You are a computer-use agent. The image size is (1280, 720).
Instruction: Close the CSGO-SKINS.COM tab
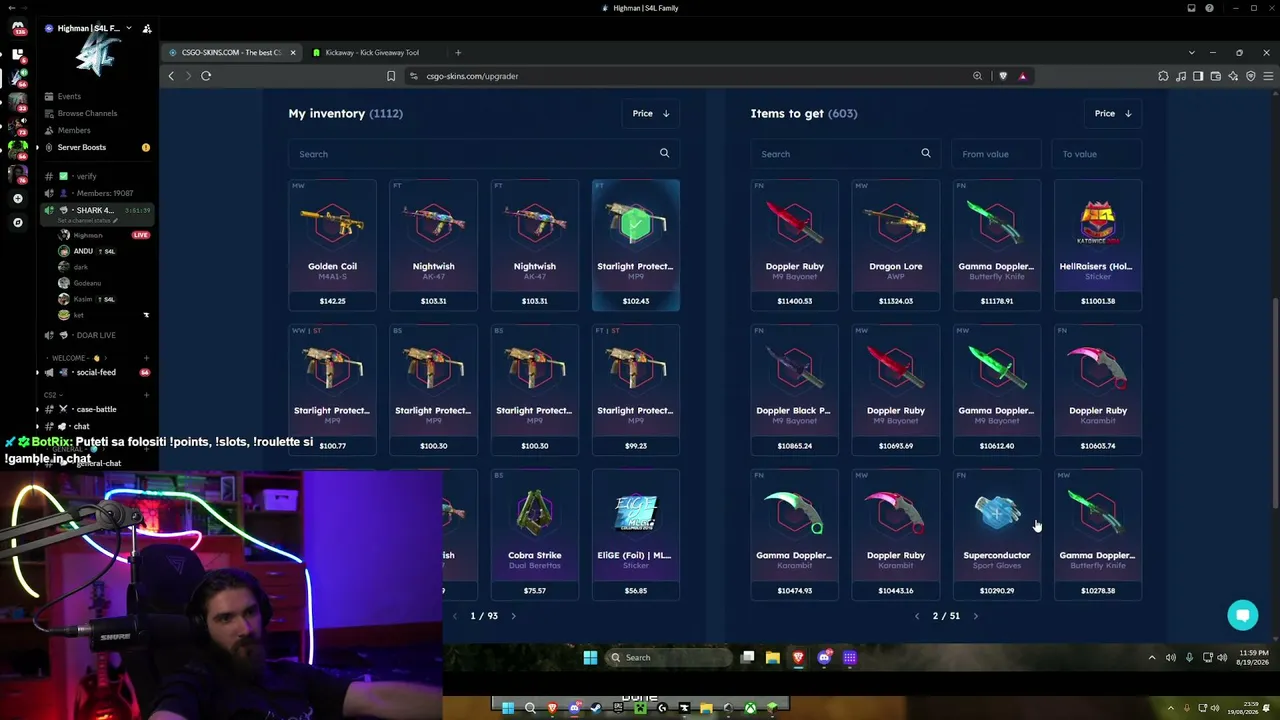(x=293, y=52)
